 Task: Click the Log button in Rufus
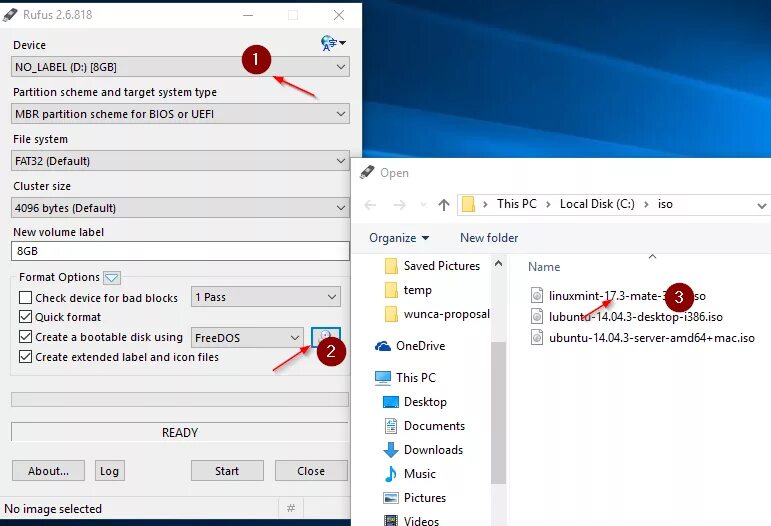(109, 471)
